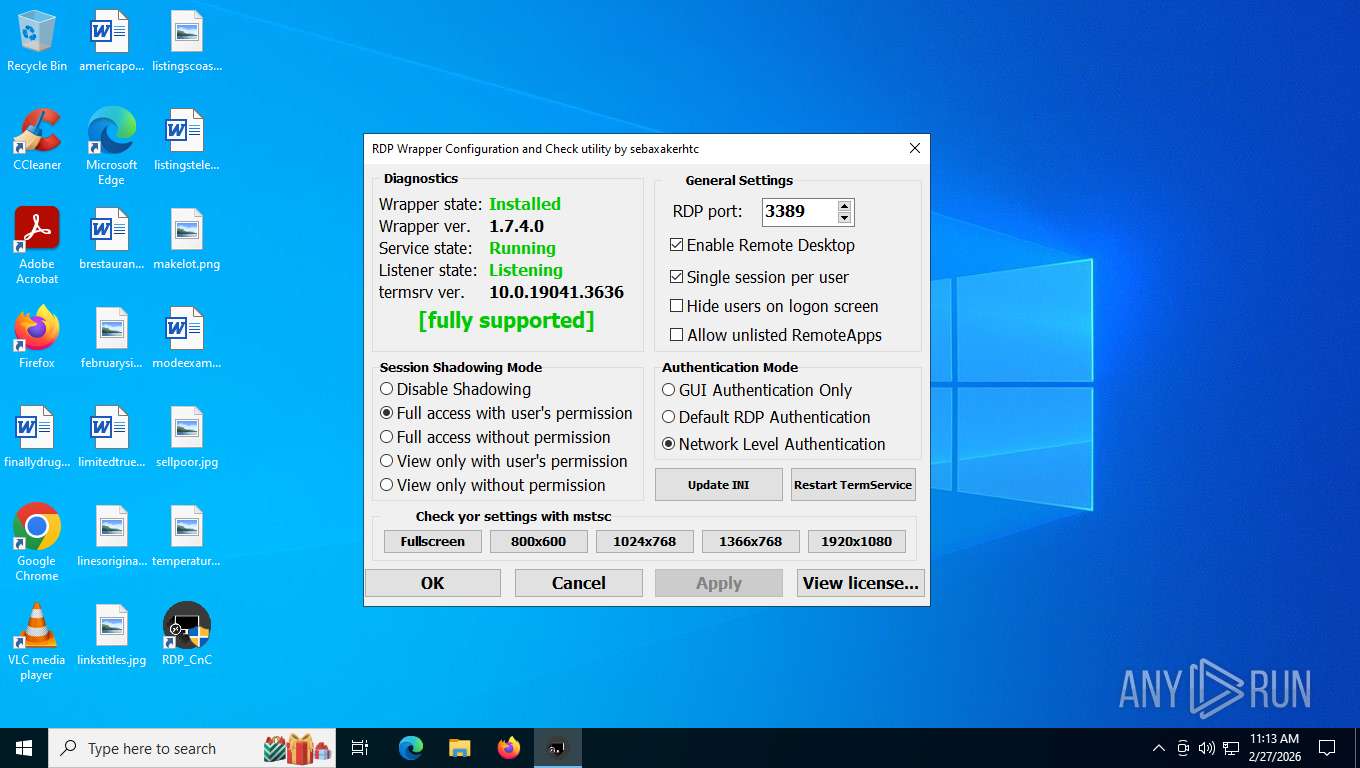Open the network icon in system tray
Screen dimensions: 1360x768
coord(1230,748)
